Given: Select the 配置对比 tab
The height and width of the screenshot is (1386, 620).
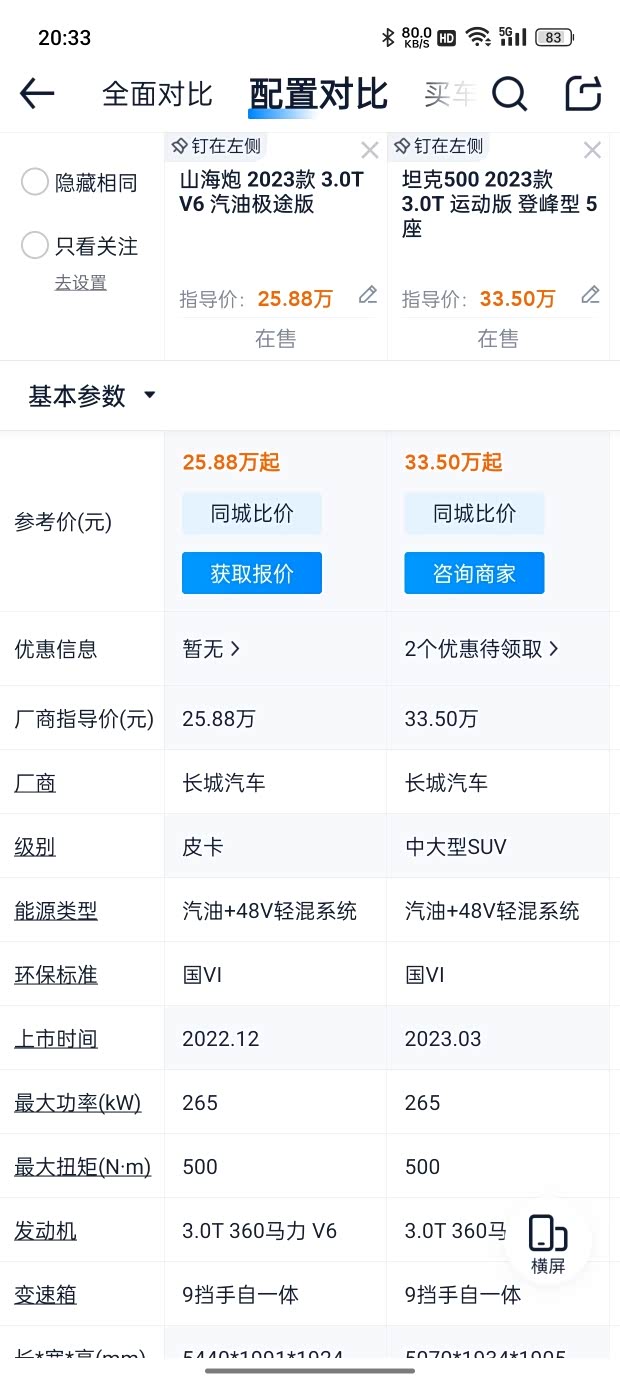Looking at the screenshot, I should pyautogui.click(x=318, y=94).
